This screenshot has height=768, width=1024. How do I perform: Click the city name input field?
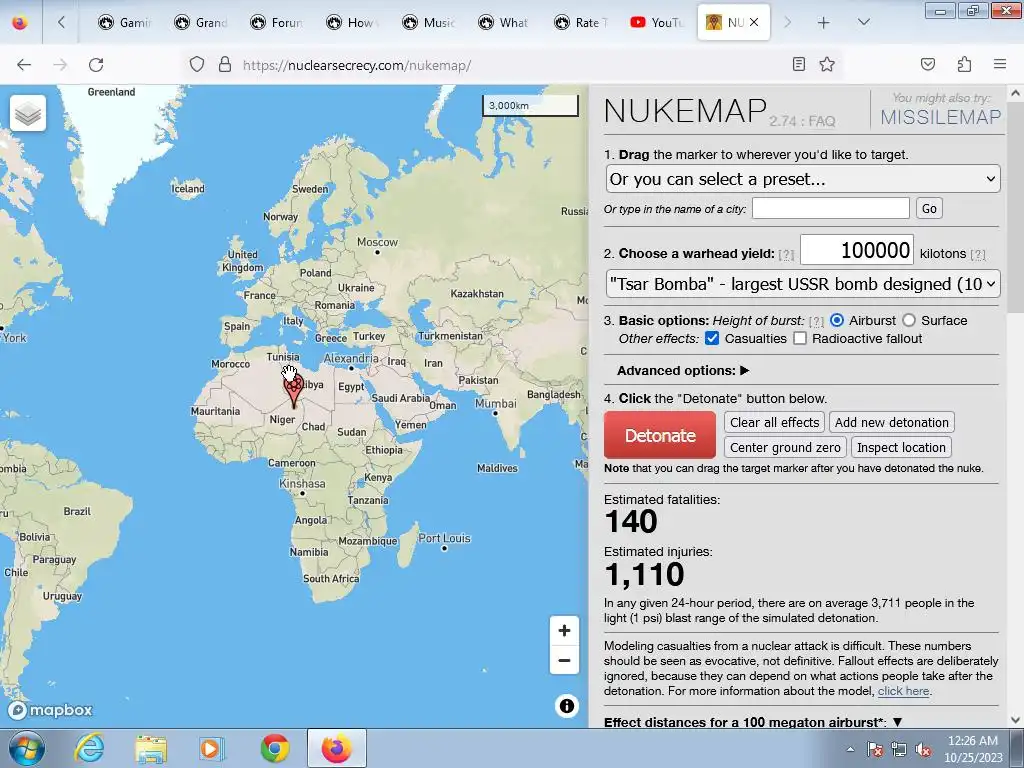(x=831, y=208)
